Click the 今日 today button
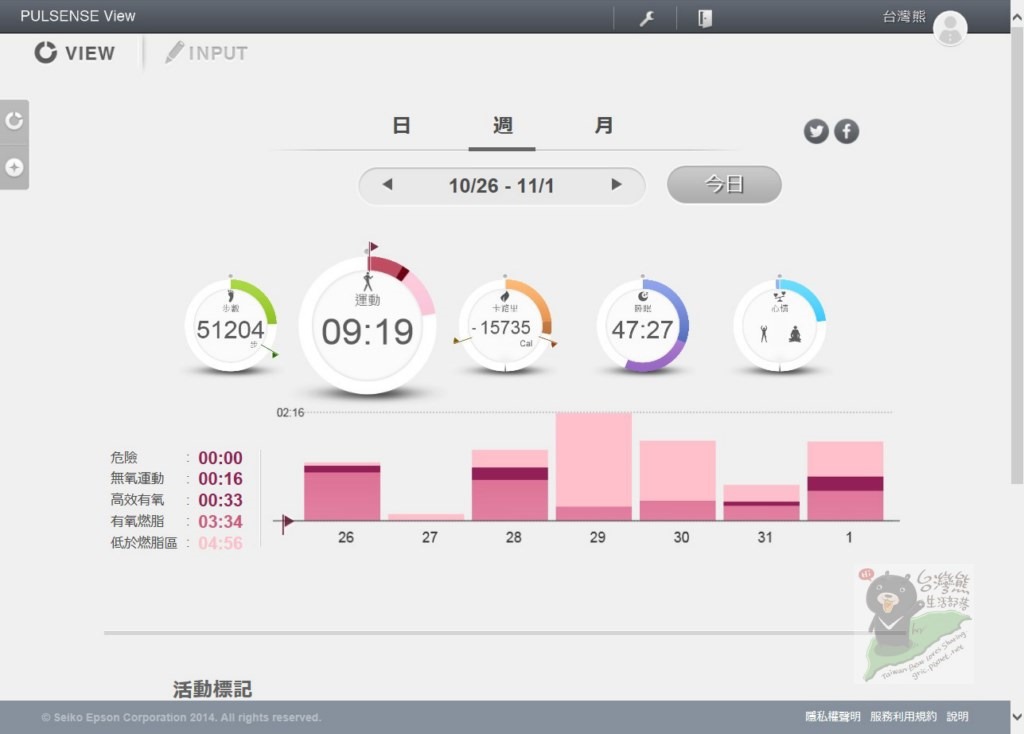Screen dimensions: 1024x734 [724, 185]
